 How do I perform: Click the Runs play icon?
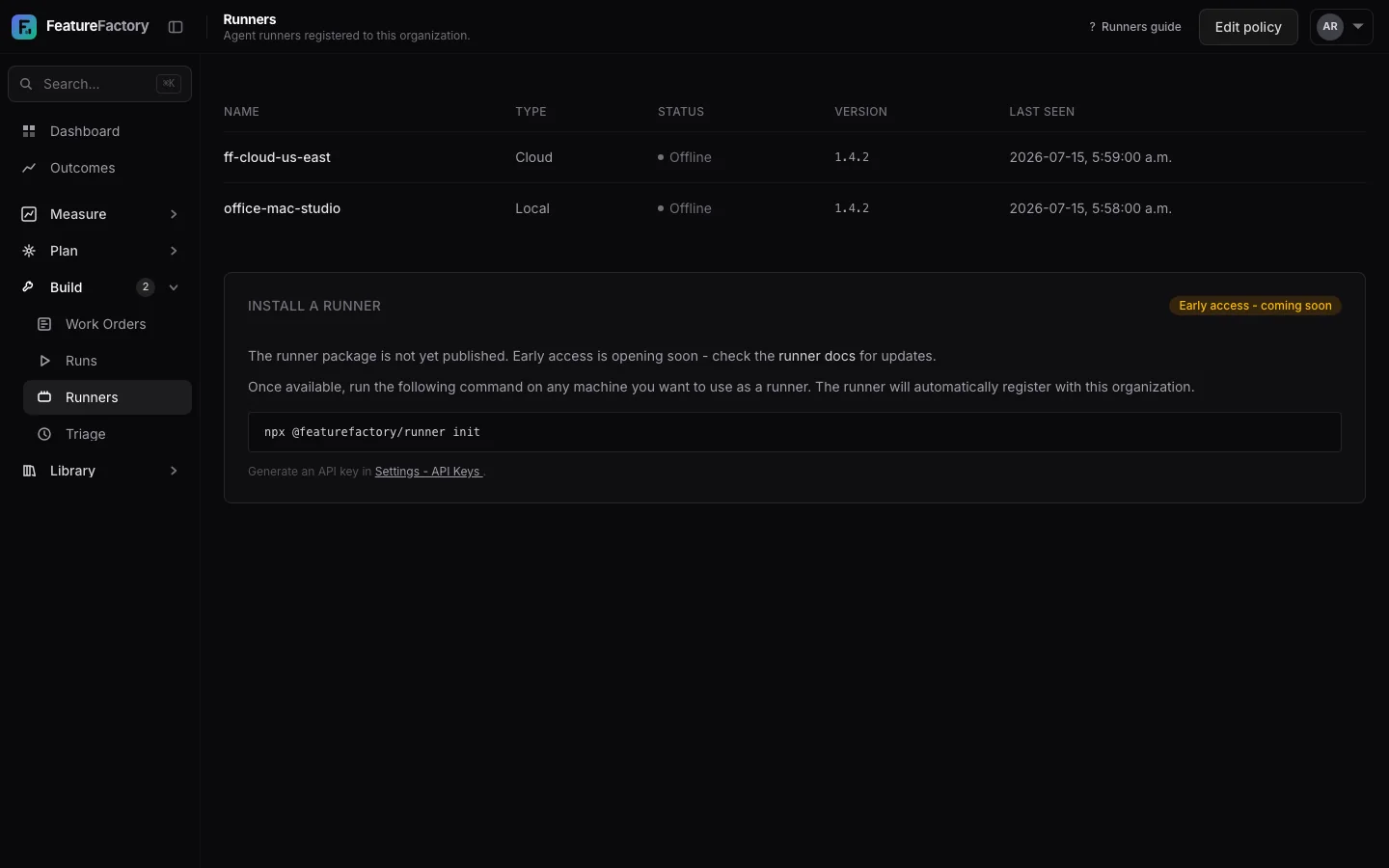click(x=44, y=361)
